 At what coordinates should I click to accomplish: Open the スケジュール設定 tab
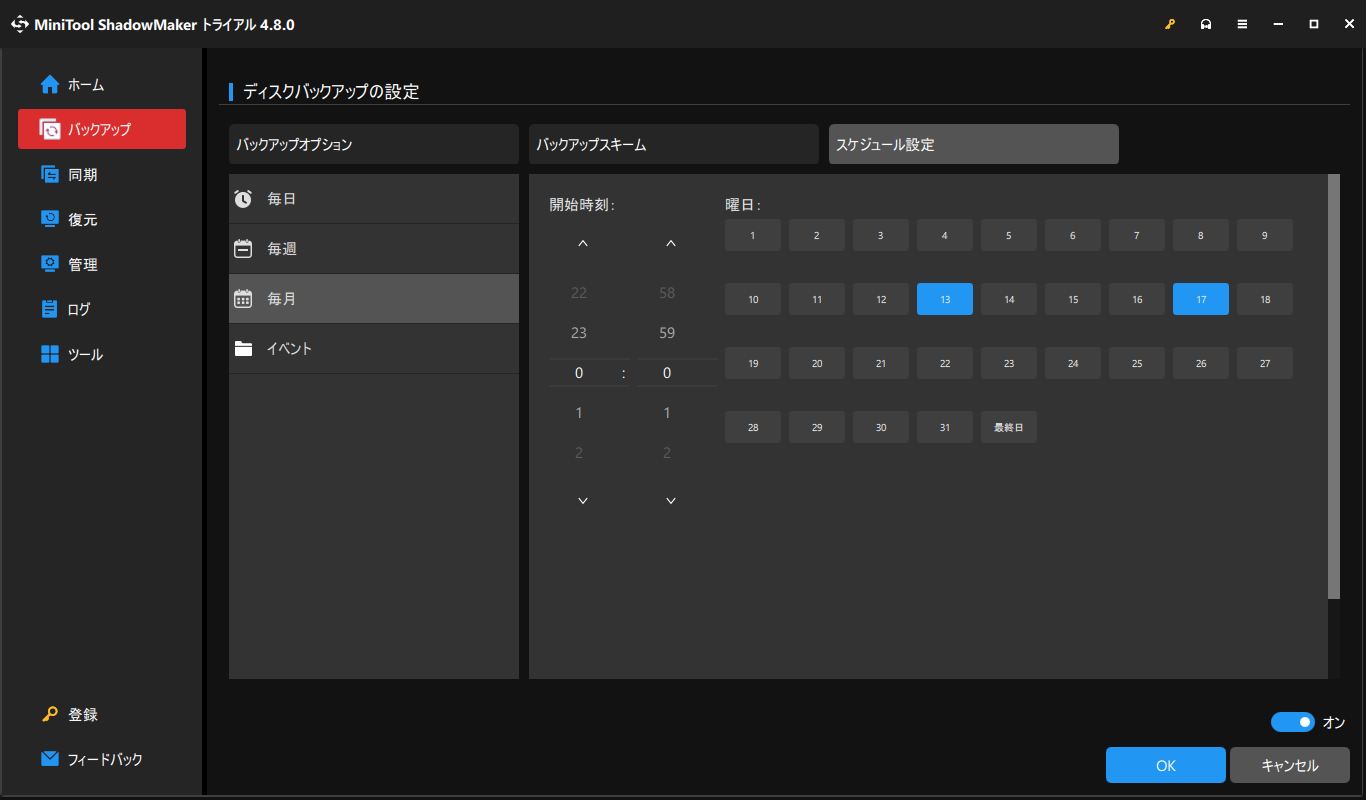pyautogui.click(x=974, y=144)
